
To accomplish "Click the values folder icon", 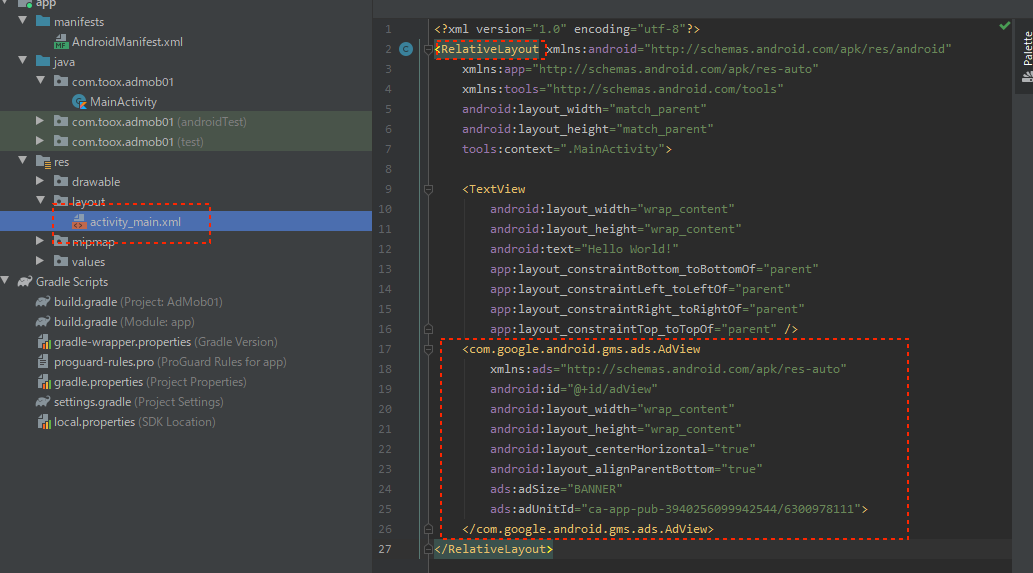I will point(61,261).
